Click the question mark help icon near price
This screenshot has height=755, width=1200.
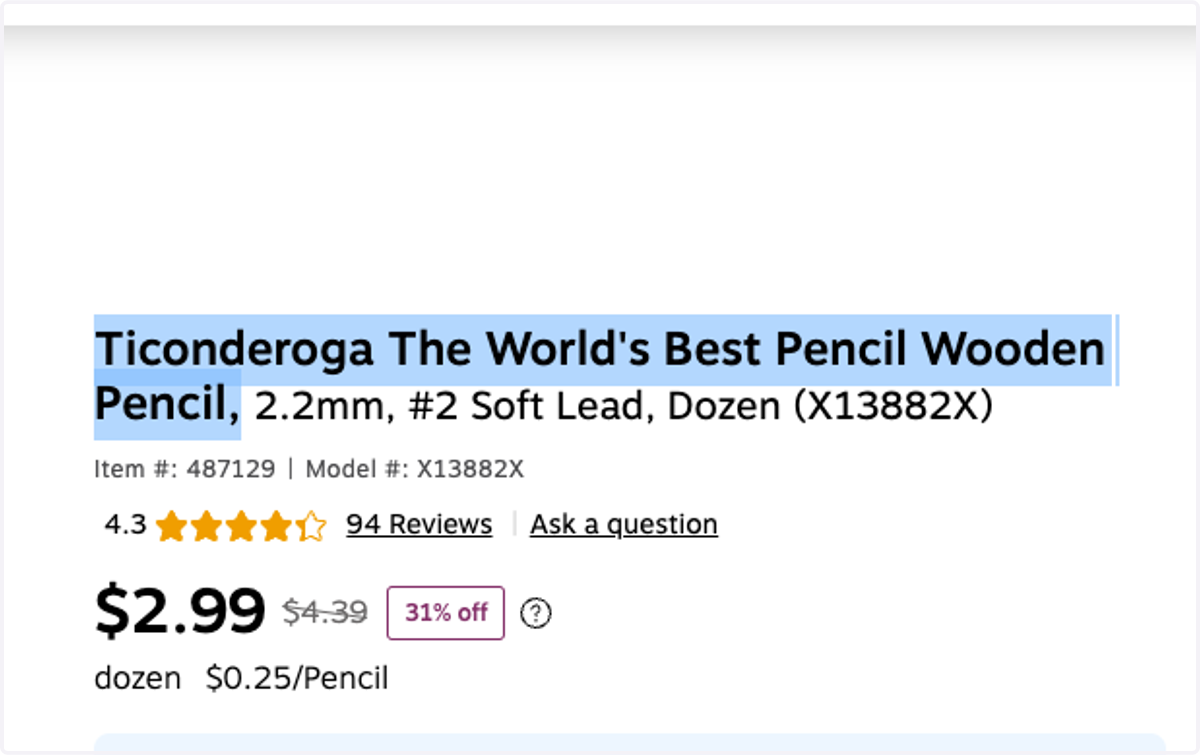pos(537,612)
